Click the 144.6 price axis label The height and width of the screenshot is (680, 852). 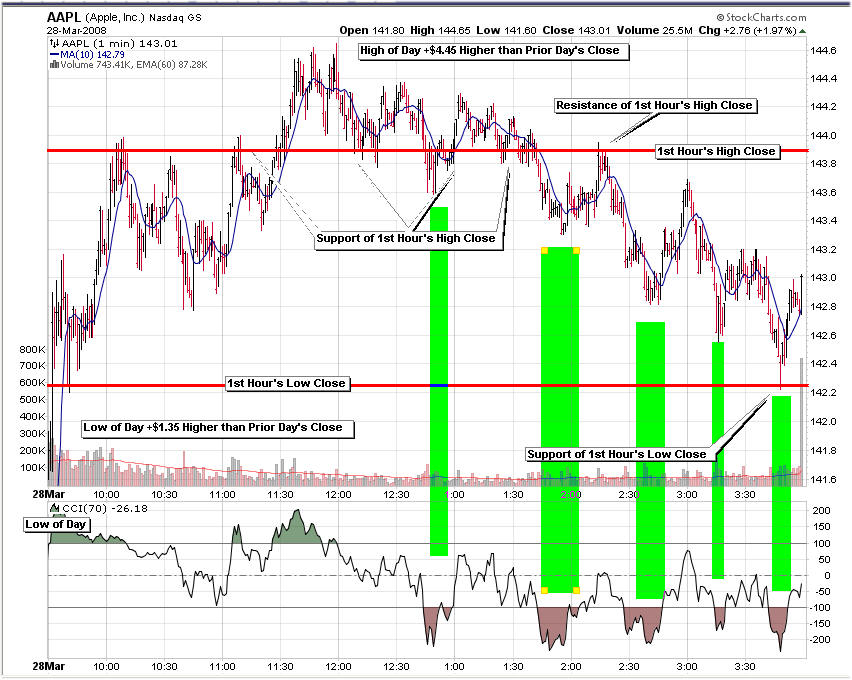824,51
